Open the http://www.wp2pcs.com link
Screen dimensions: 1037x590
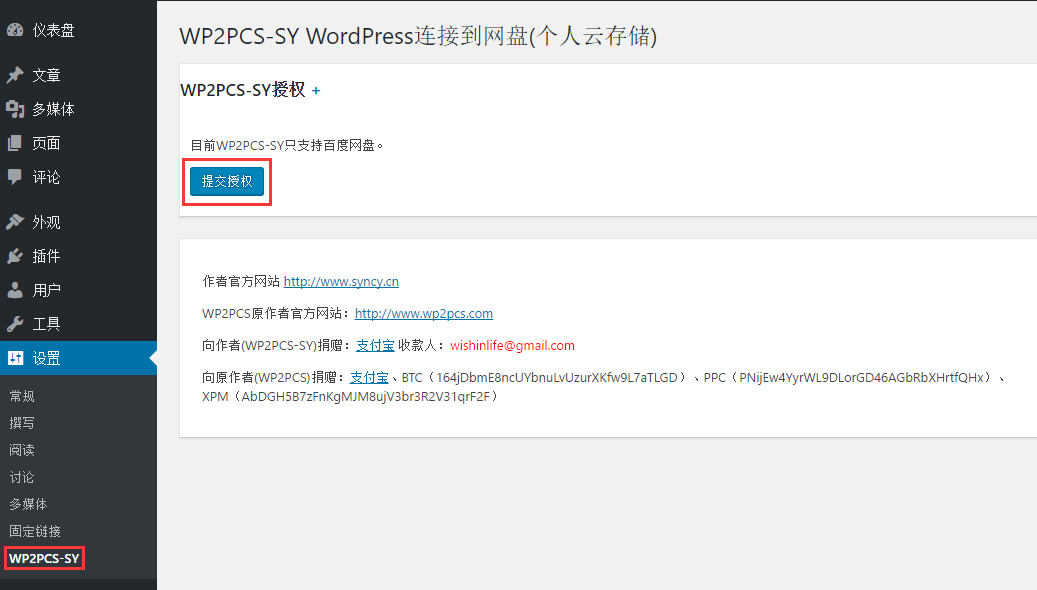coord(424,313)
